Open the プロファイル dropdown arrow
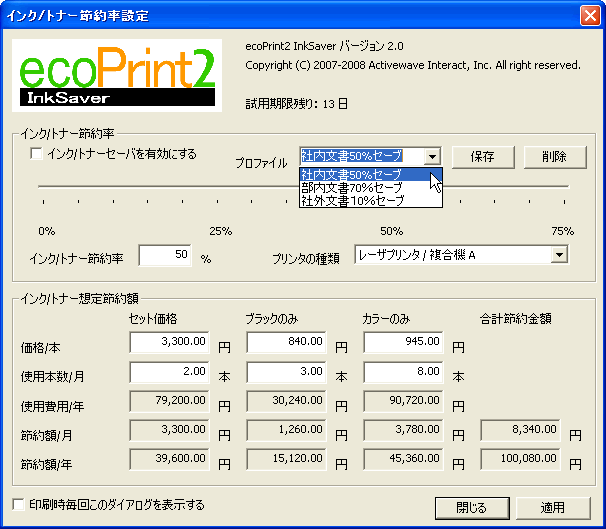This screenshot has height=529, width=606. 432,156
